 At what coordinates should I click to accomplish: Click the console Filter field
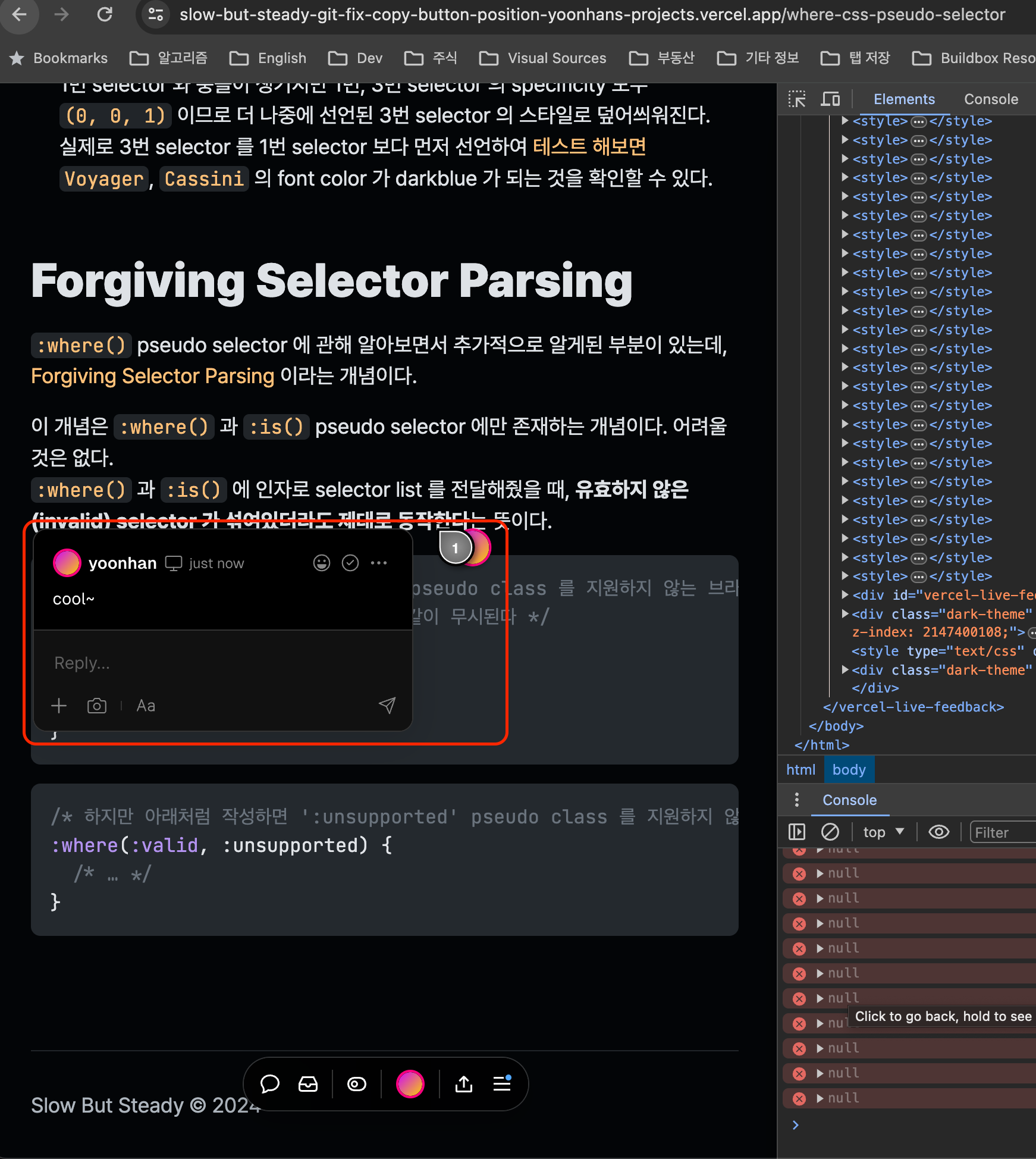pyautogui.click(x=1003, y=832)
